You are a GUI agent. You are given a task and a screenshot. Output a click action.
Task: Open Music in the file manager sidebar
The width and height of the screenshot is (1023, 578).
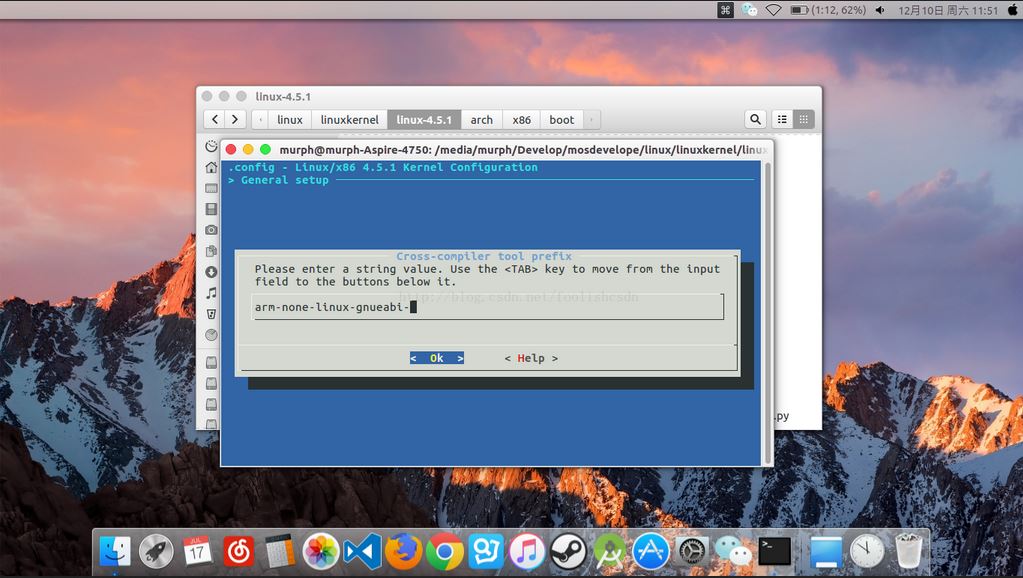point(211,293)
